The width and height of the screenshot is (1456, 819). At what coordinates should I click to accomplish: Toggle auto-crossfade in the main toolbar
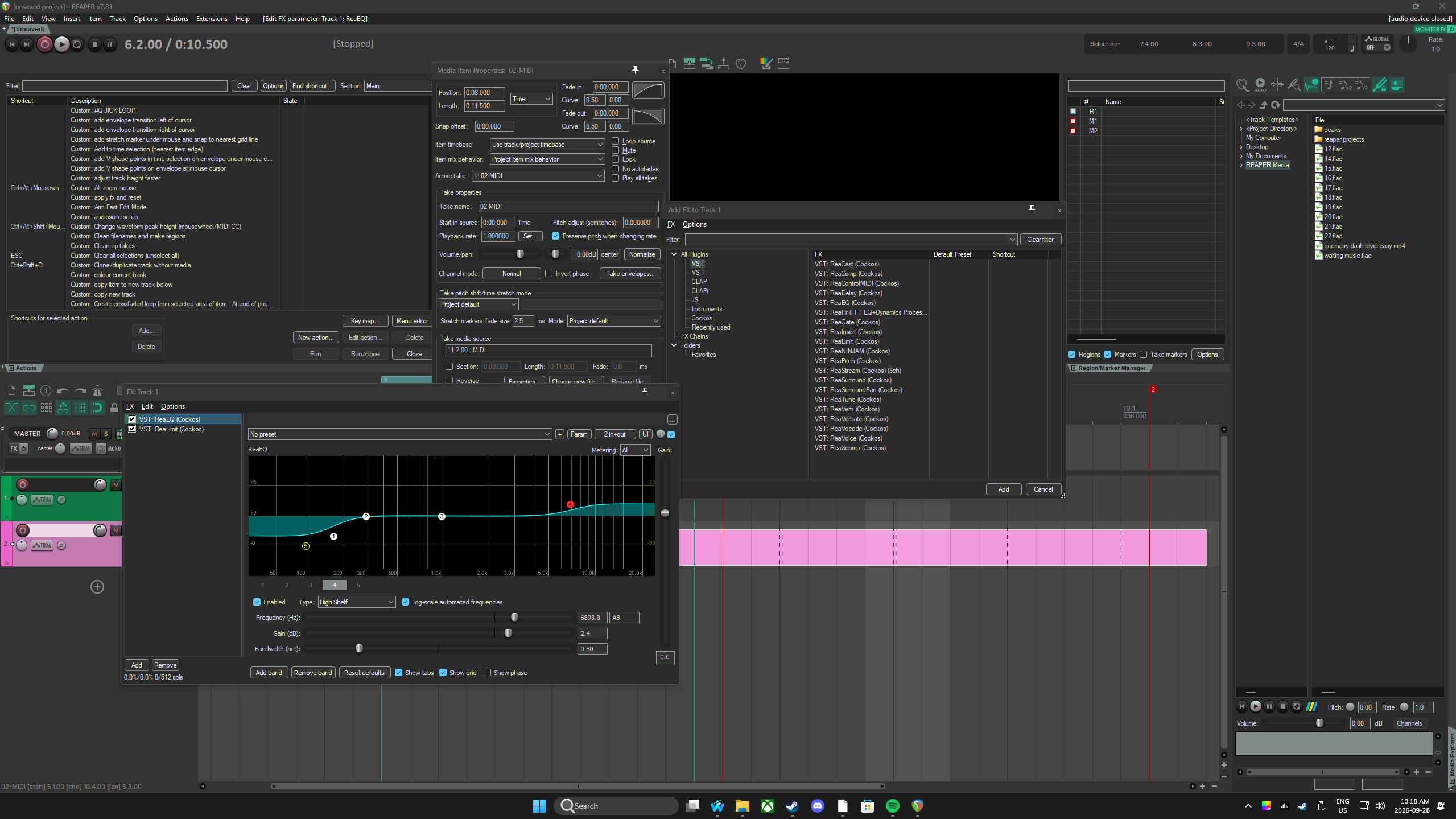(x=11, y=408)
